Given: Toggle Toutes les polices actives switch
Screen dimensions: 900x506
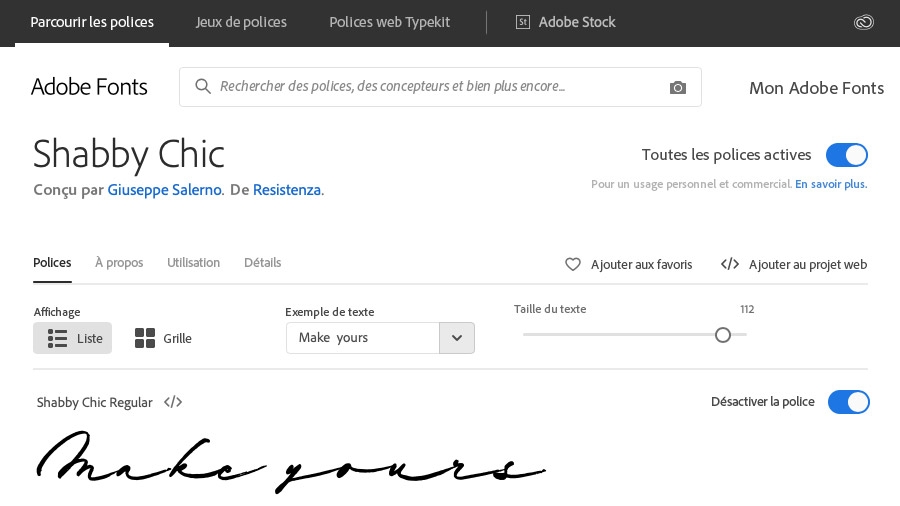Looking at the screenshot, I should (847, 155).
